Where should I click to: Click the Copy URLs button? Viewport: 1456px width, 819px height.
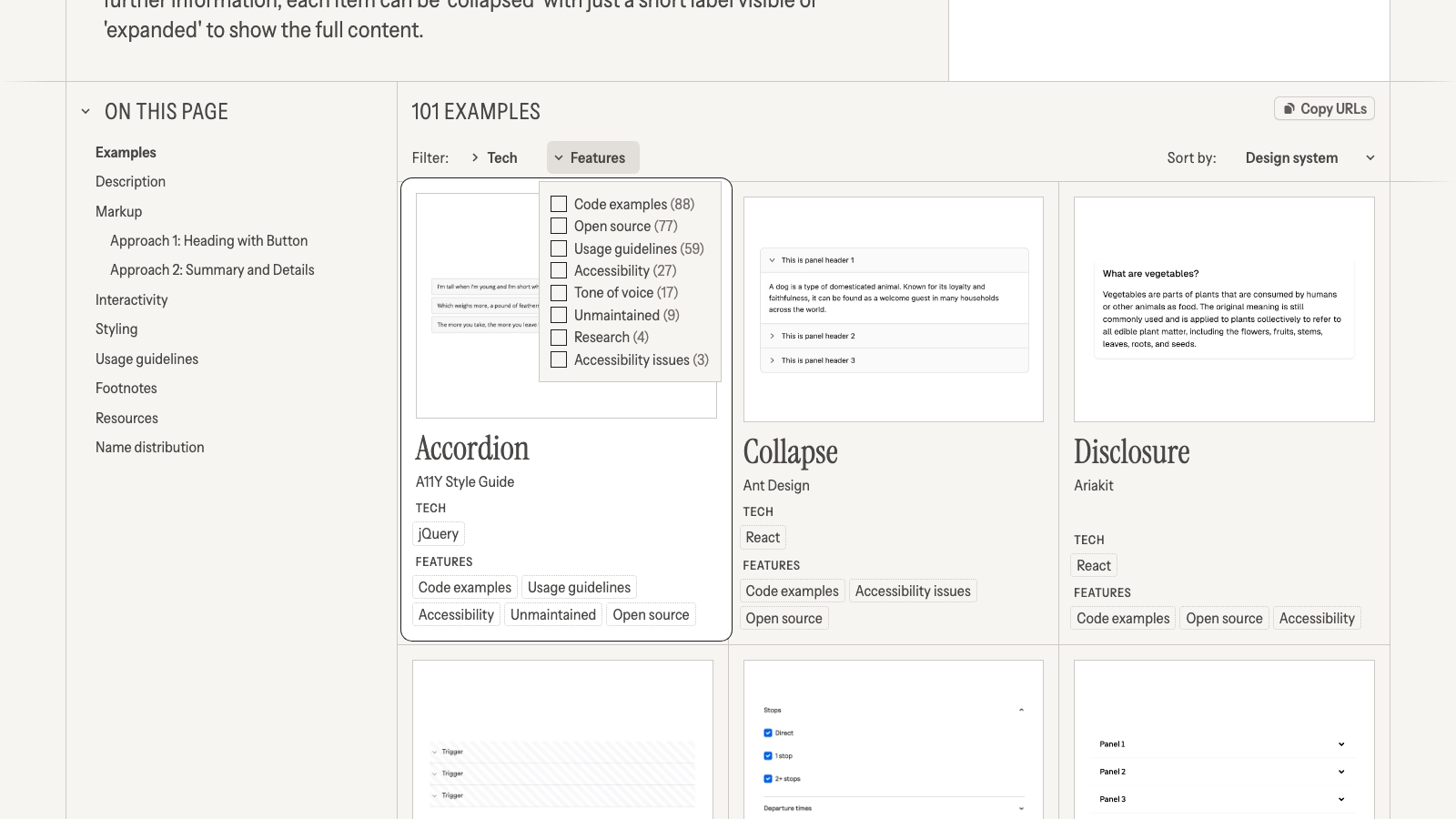(1324, 108)
